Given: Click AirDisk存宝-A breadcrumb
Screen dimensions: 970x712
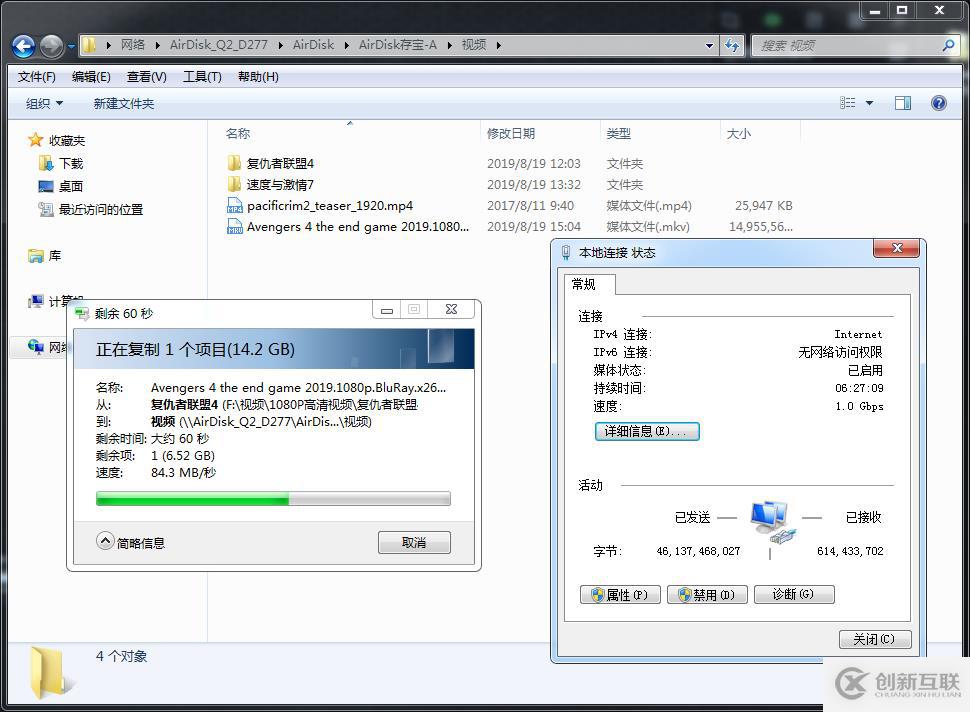Looking at the screenshot, I should (x=398, y=45).
